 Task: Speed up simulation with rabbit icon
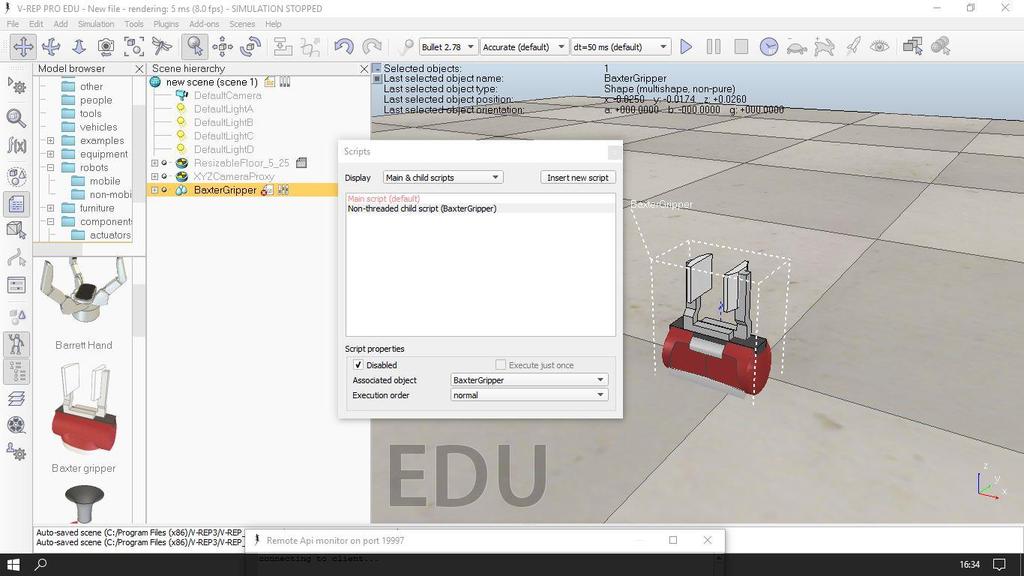click(x=824, y=46)
